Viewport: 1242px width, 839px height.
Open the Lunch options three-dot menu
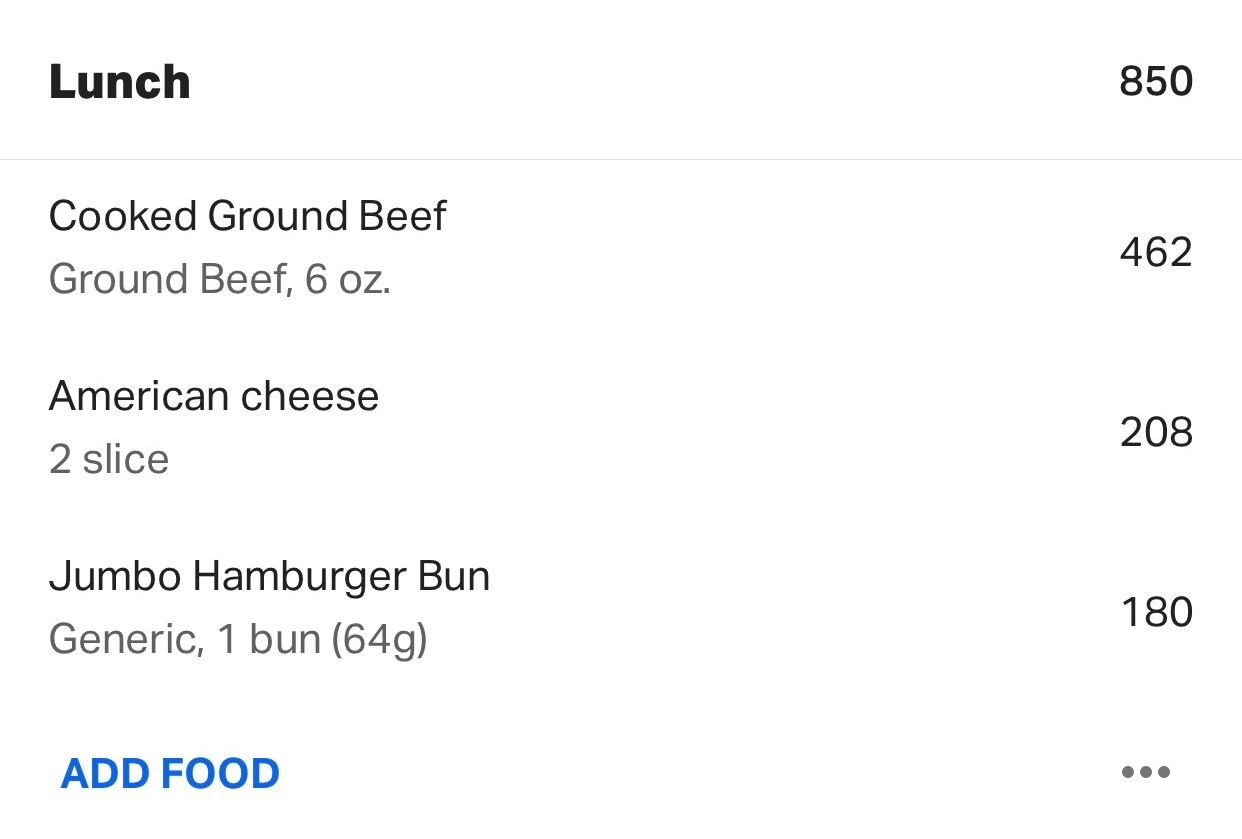[1146, 771]
